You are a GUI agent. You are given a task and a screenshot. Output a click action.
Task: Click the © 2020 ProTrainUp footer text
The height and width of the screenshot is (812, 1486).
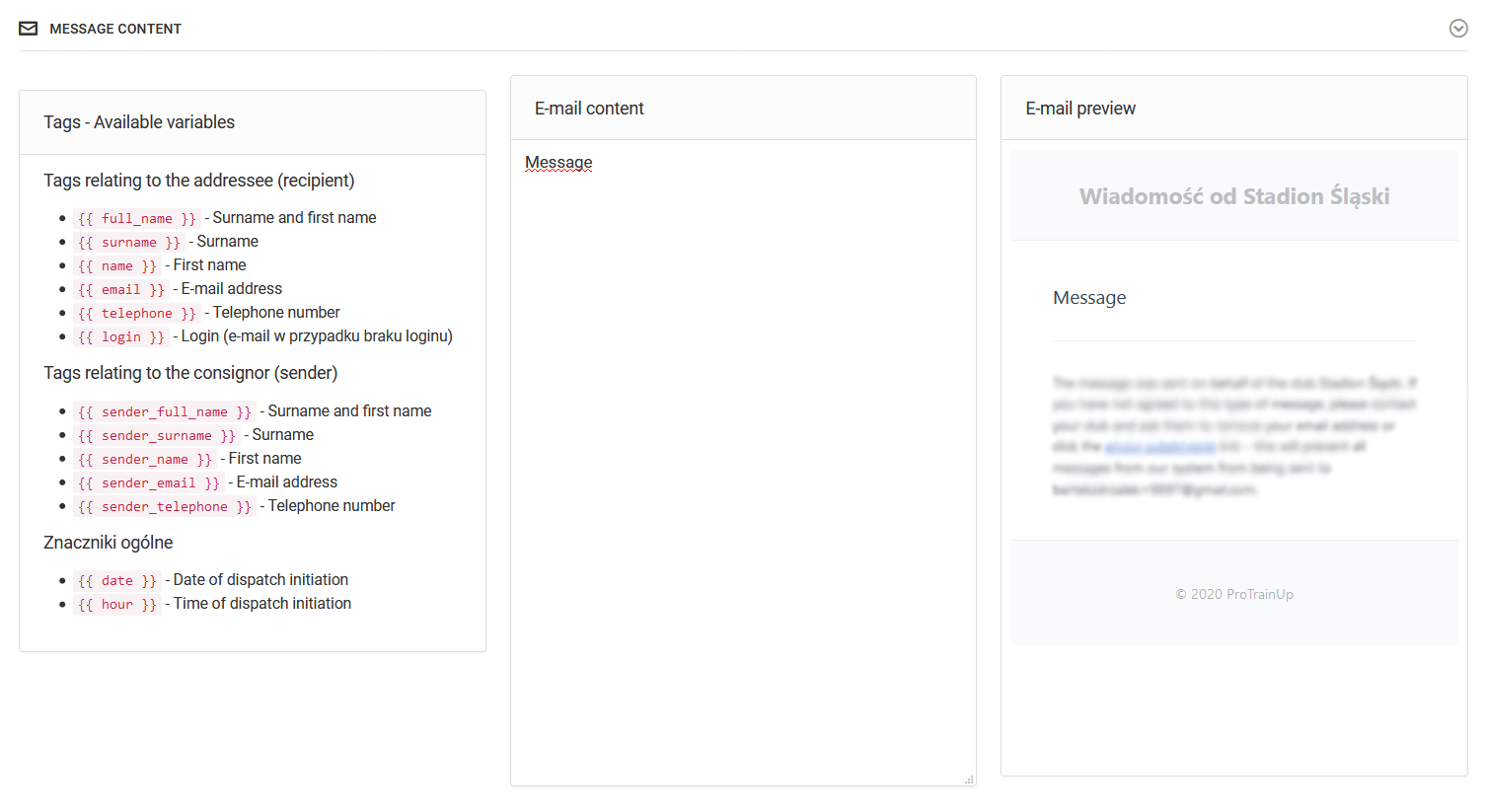coord(1233,594)
